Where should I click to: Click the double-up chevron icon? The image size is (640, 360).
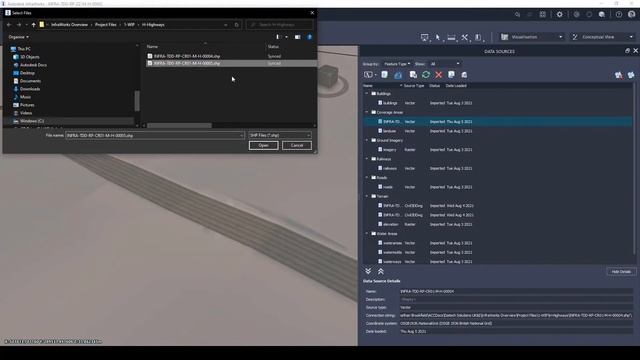pyautogui.click(x=381, y=271)
